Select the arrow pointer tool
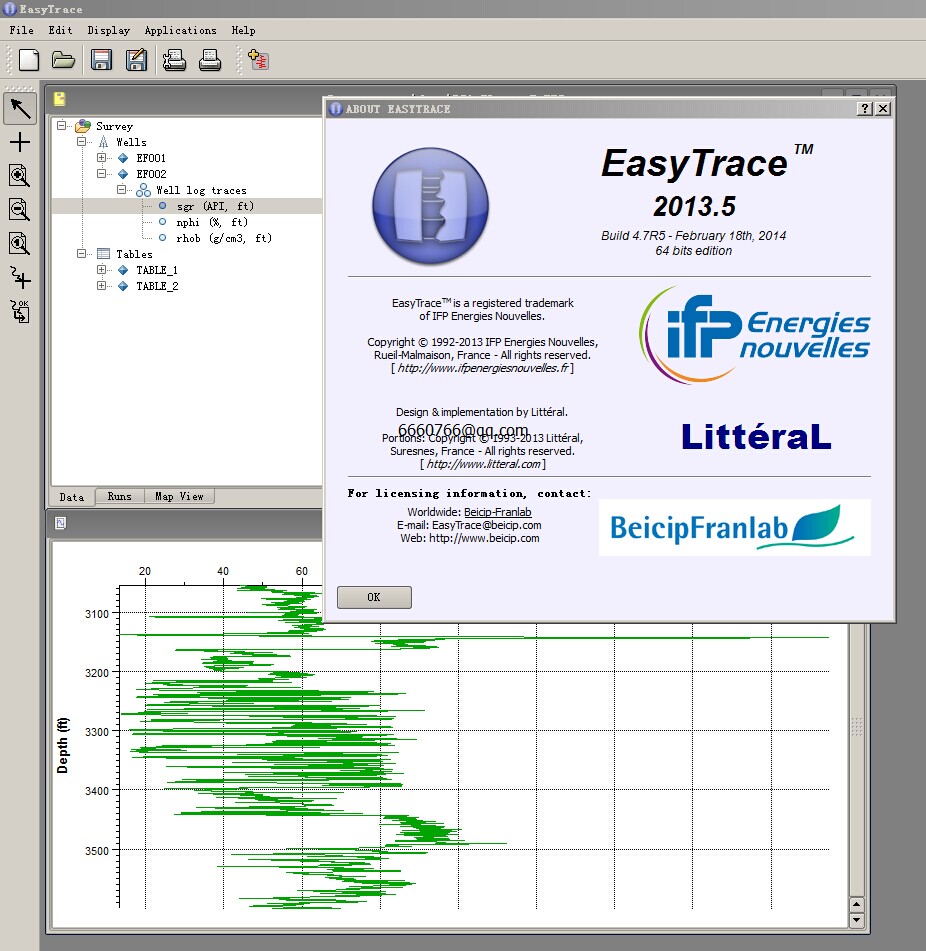The height and width of the screenshot is (951, 926). pyautogui.click(x=20, y=109)
